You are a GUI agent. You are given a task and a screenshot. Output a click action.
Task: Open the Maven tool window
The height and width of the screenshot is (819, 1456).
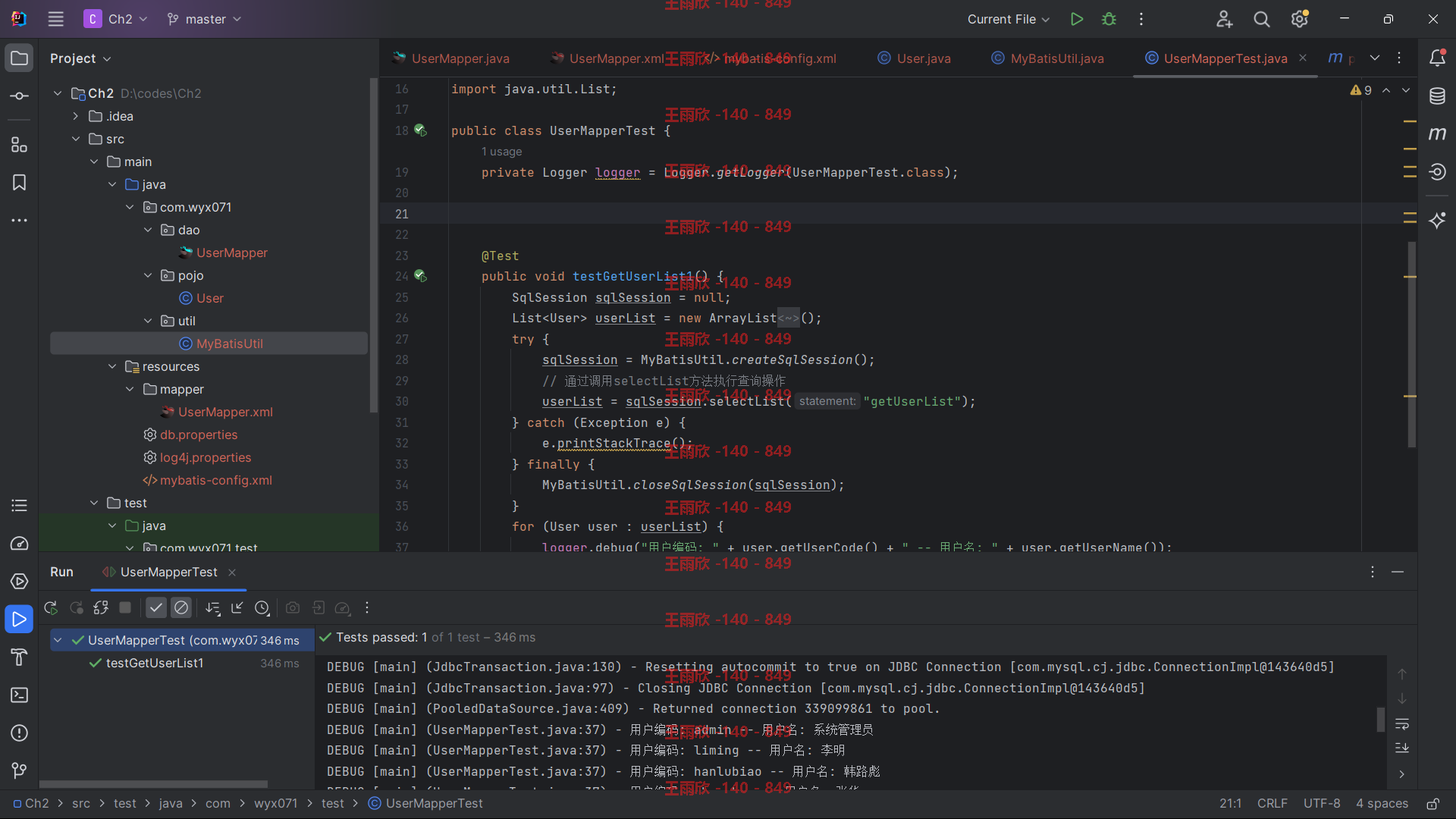click(1437, 133)
